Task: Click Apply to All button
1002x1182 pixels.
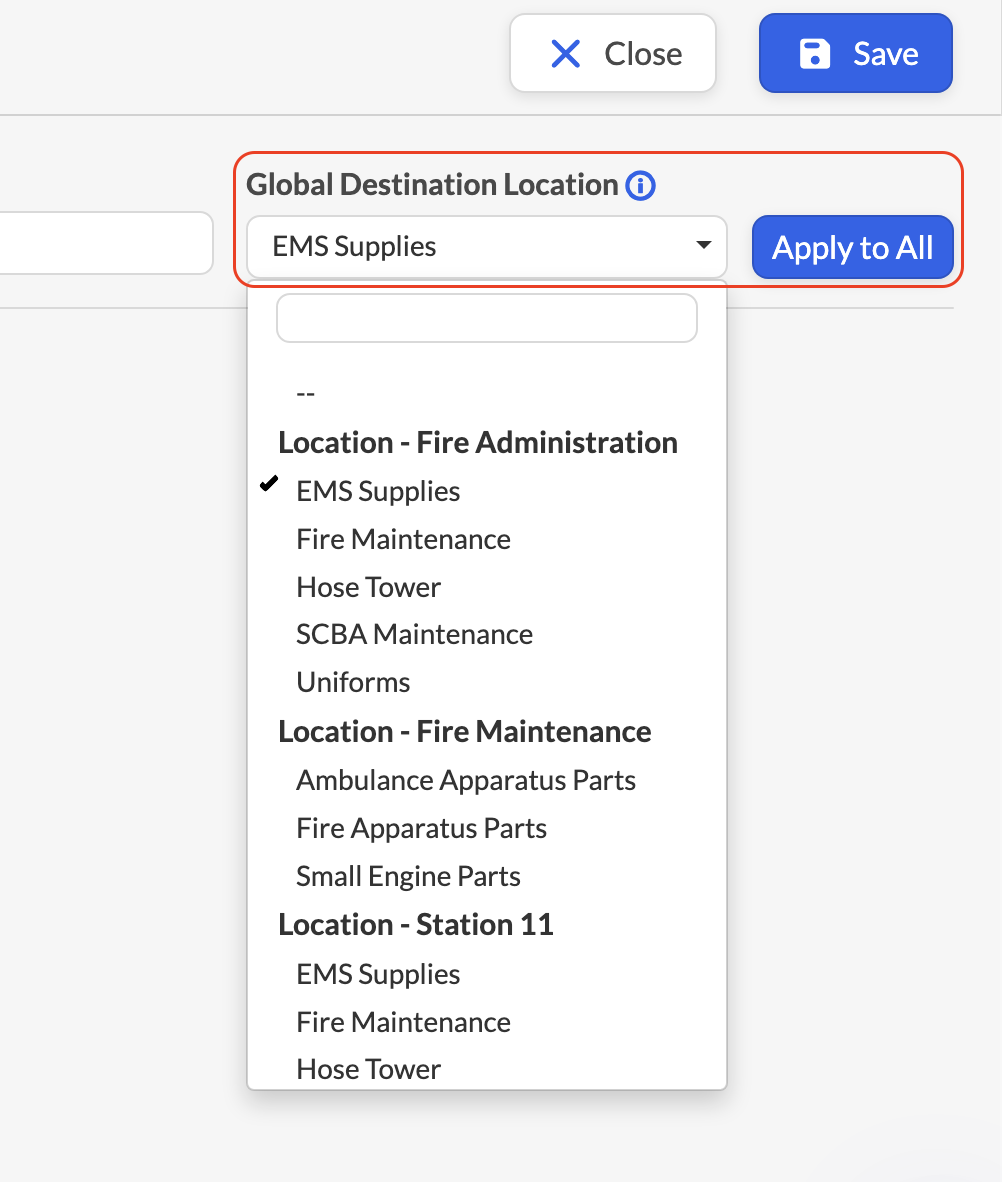Action: click(853, 247)
